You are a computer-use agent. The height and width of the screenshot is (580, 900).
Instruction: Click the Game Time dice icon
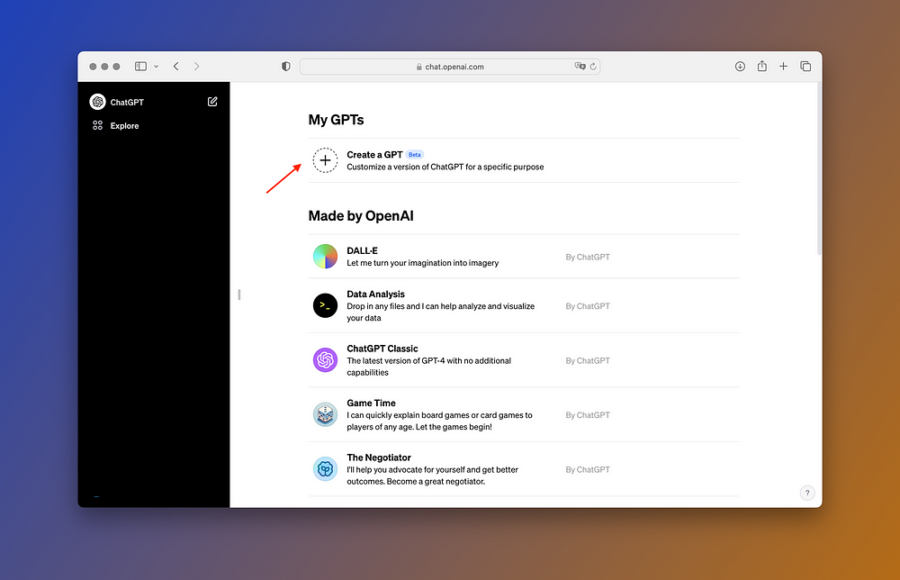pyautogui.click(x=324, y=414)
